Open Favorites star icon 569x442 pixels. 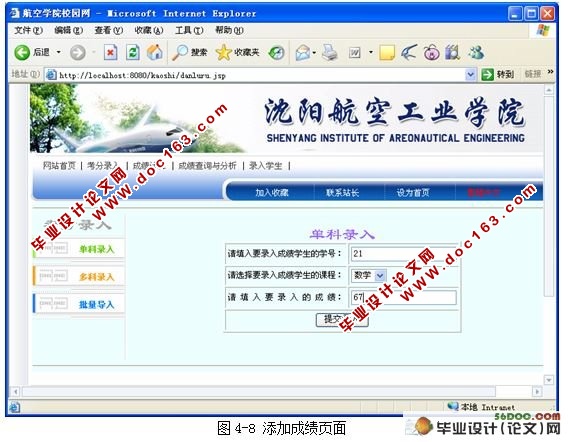click(224, 53)
